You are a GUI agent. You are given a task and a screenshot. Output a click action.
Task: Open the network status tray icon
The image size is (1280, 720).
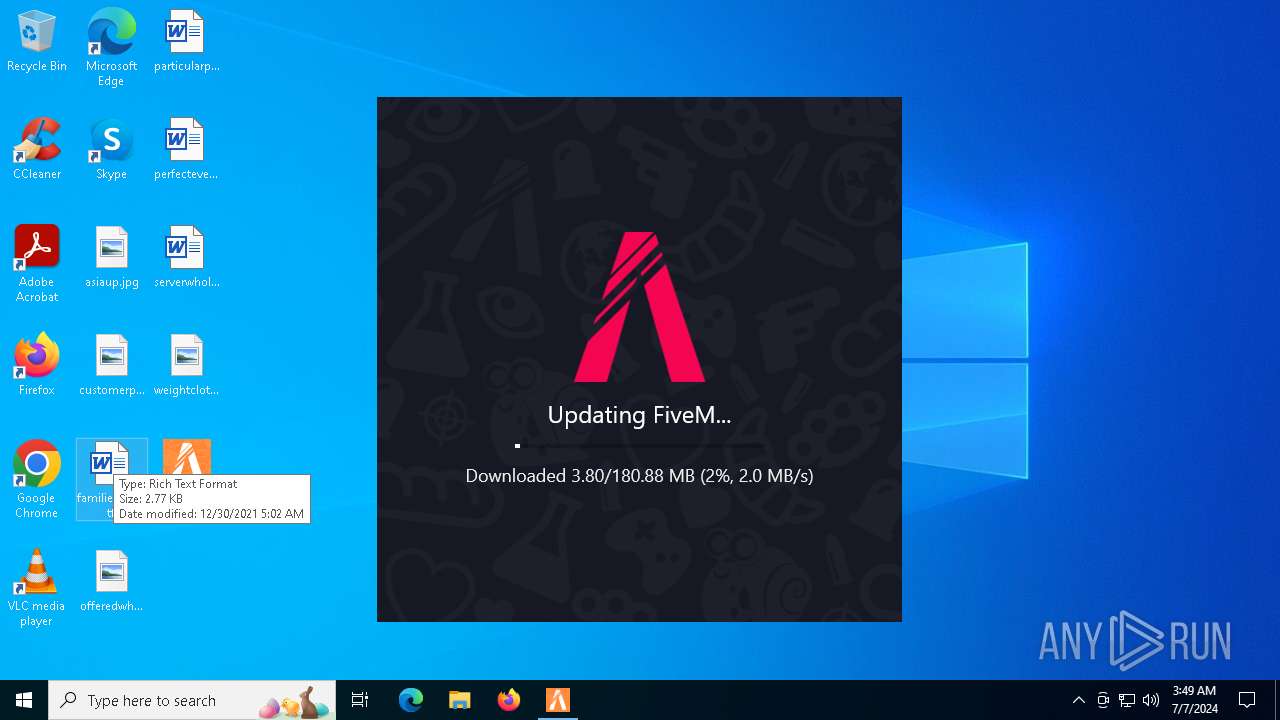point(1127,700)
